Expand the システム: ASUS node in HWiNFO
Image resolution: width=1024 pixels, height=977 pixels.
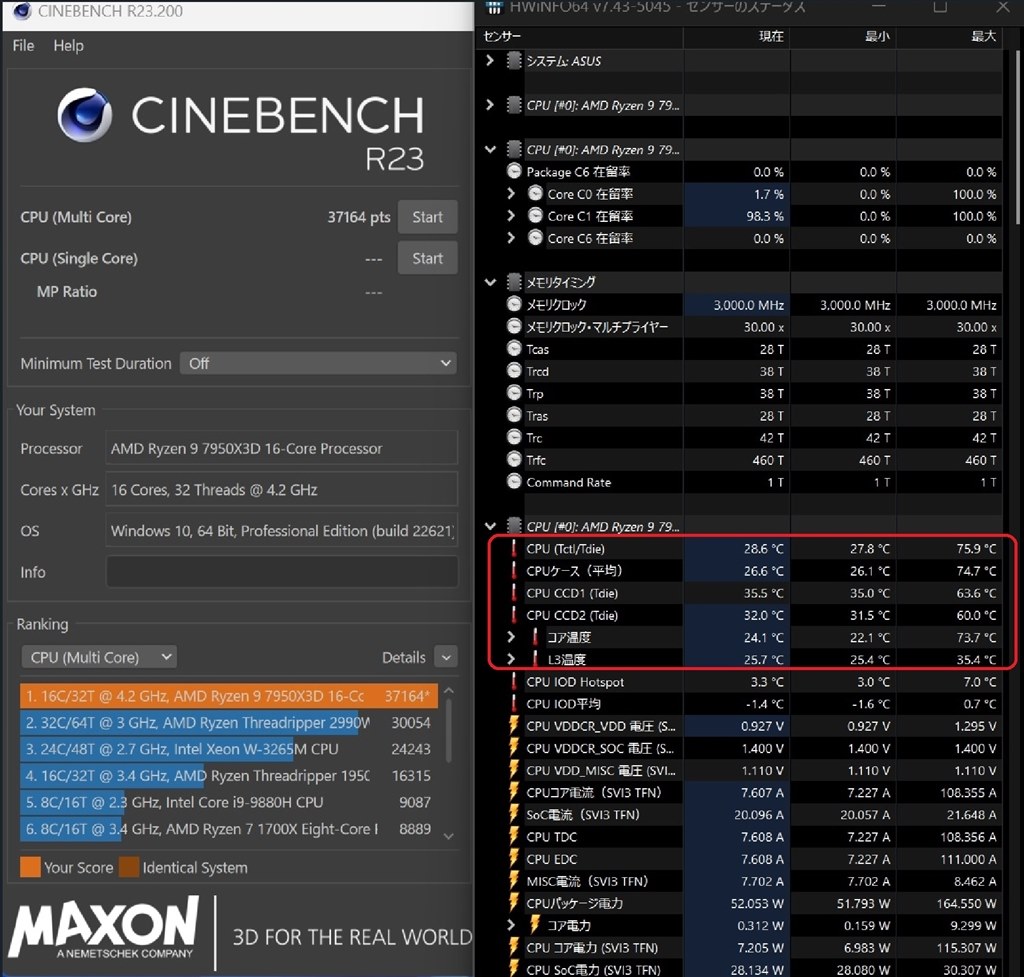coord(490,61)
